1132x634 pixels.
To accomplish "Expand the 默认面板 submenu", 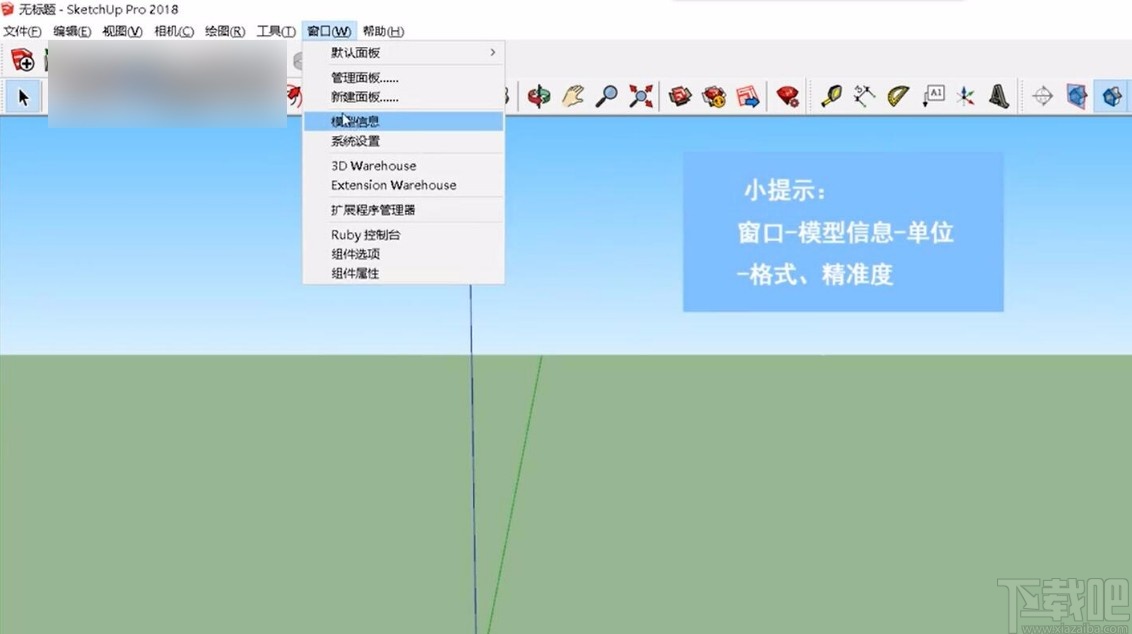I will click(357, 52).
